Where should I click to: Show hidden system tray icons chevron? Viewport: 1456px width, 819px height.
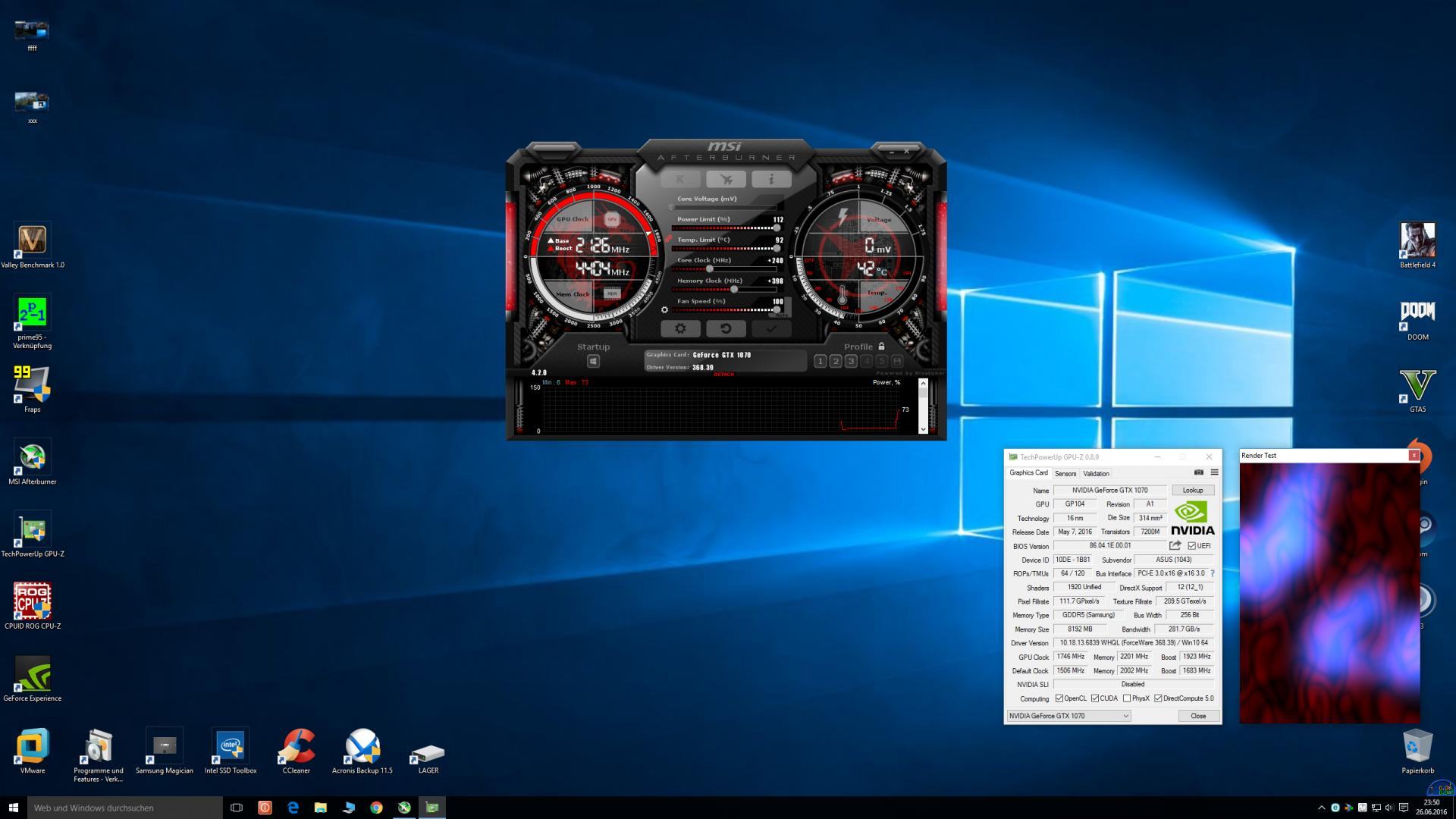(1322, 808)
